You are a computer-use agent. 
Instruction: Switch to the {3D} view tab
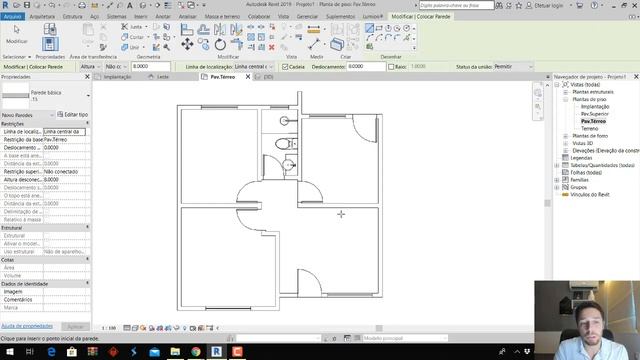(x=268, y=77)
